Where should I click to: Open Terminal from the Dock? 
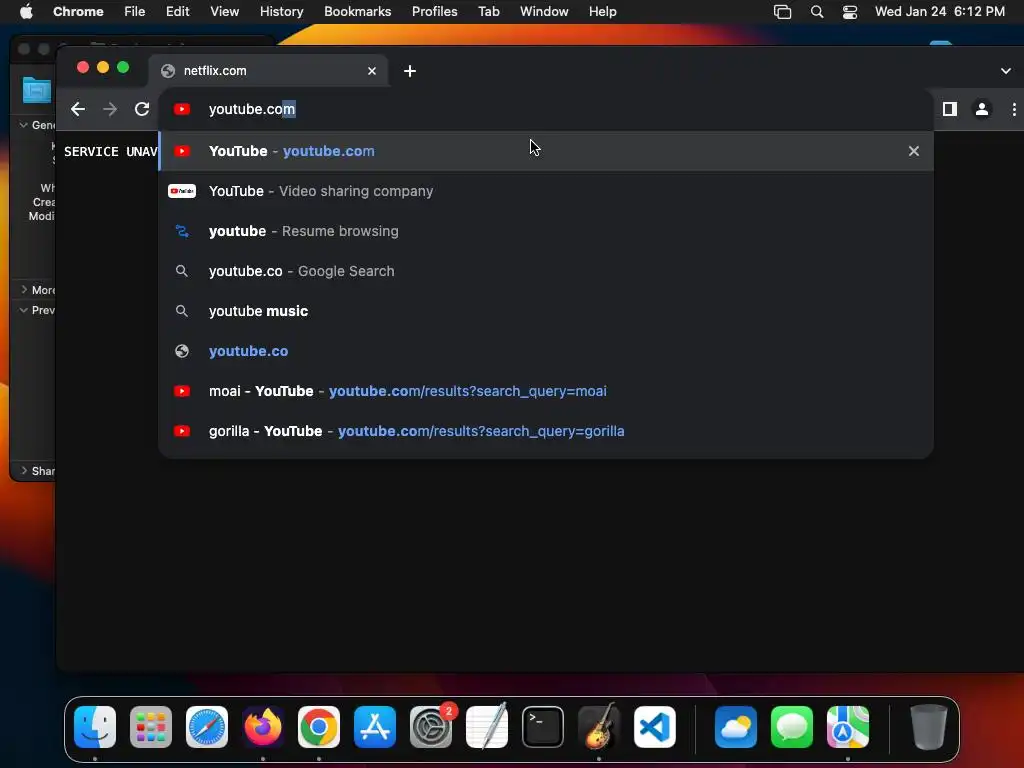pyautogui.click(x=543, y=726)
